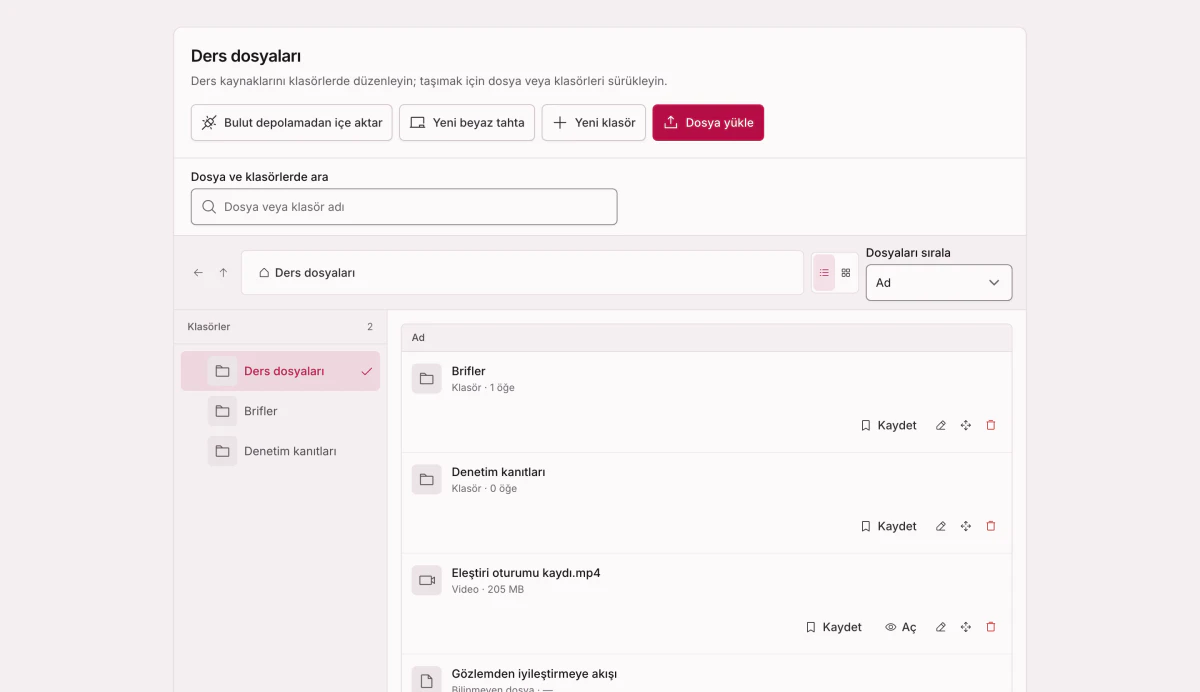Click Denetim kanıtları row folder icon

coord(427,480)
